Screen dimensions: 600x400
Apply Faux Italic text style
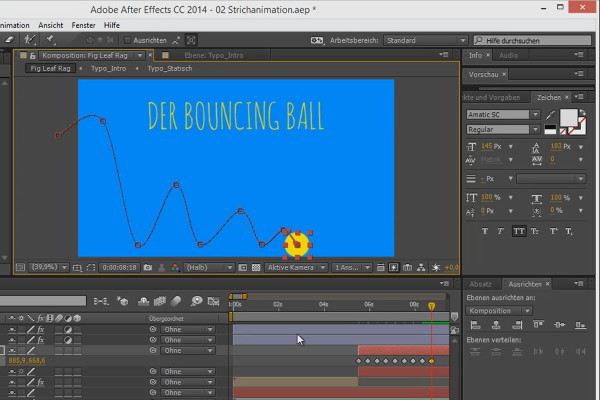click(501, 231)
